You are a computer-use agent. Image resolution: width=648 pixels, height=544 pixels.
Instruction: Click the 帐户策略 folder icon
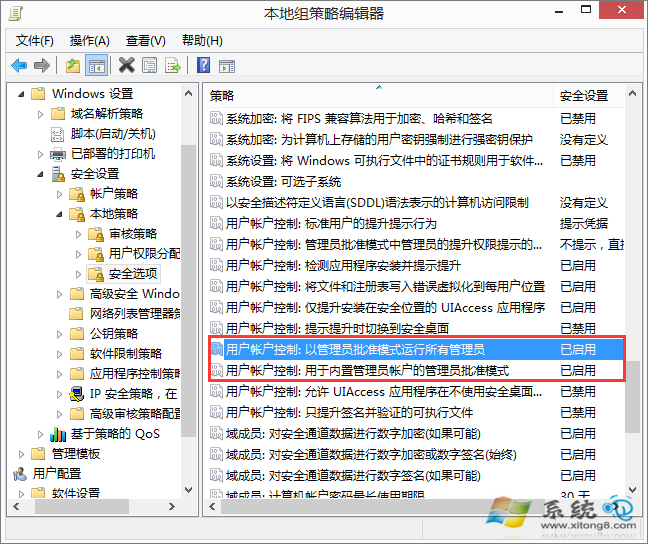(x=77, y=194)
